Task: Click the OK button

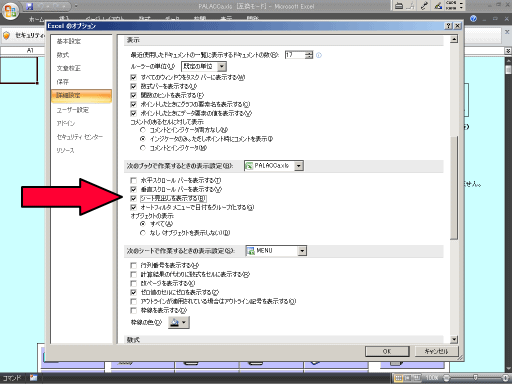Action: click(x=387, y=351)
